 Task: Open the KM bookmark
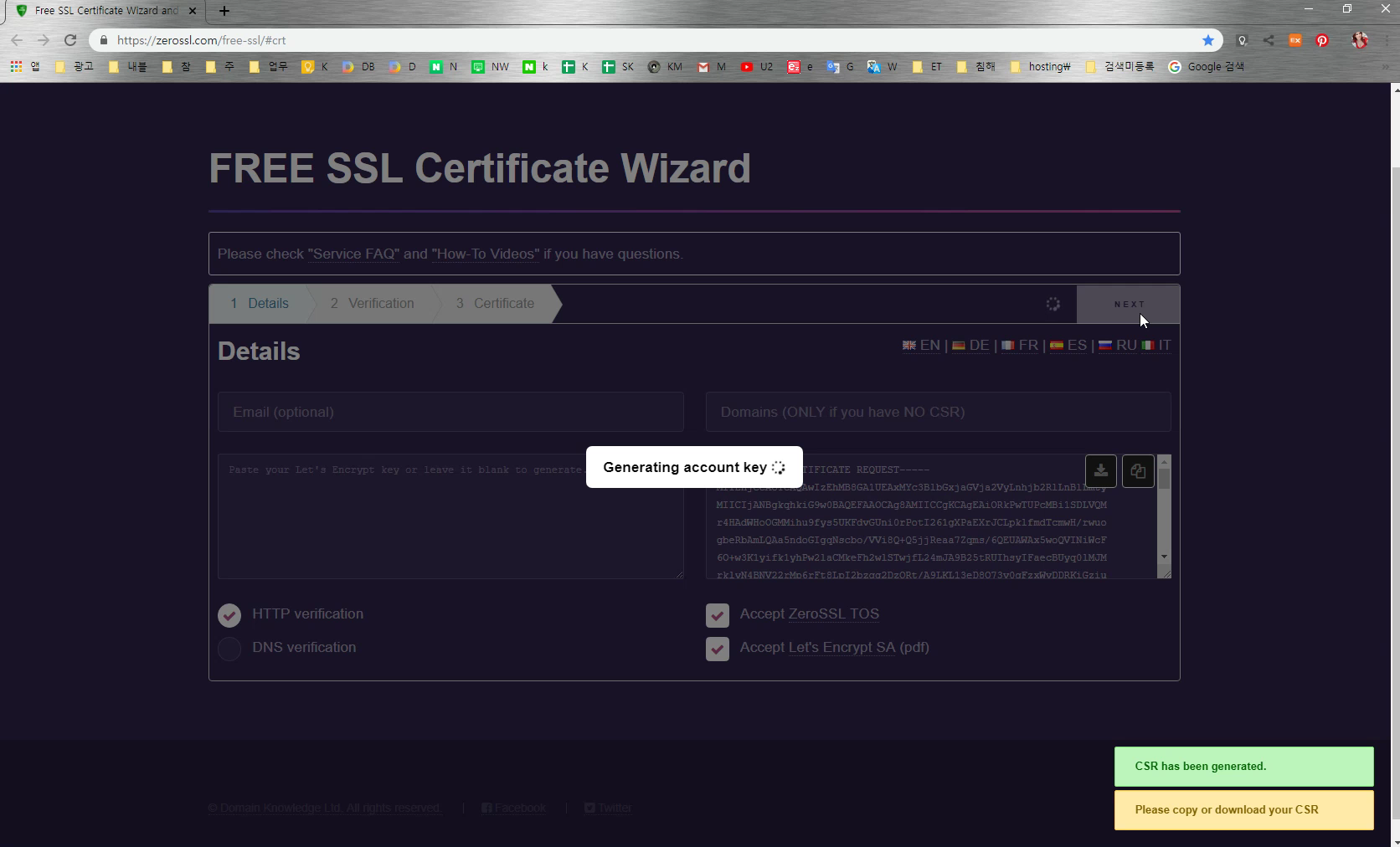click(665, 66)
